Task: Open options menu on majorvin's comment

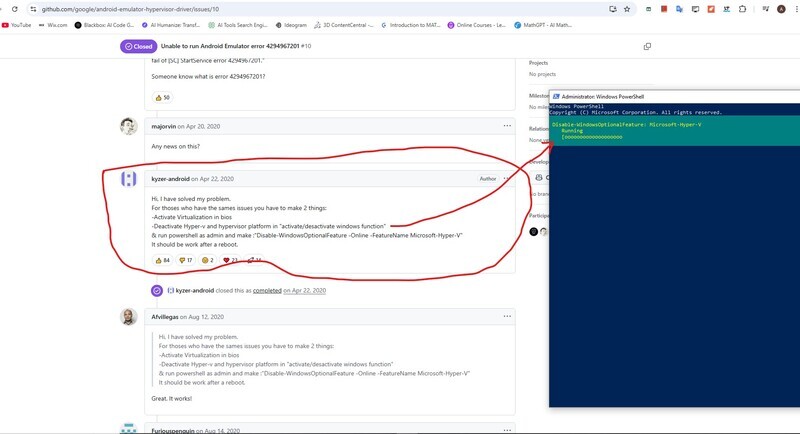Action: point(507,126)
